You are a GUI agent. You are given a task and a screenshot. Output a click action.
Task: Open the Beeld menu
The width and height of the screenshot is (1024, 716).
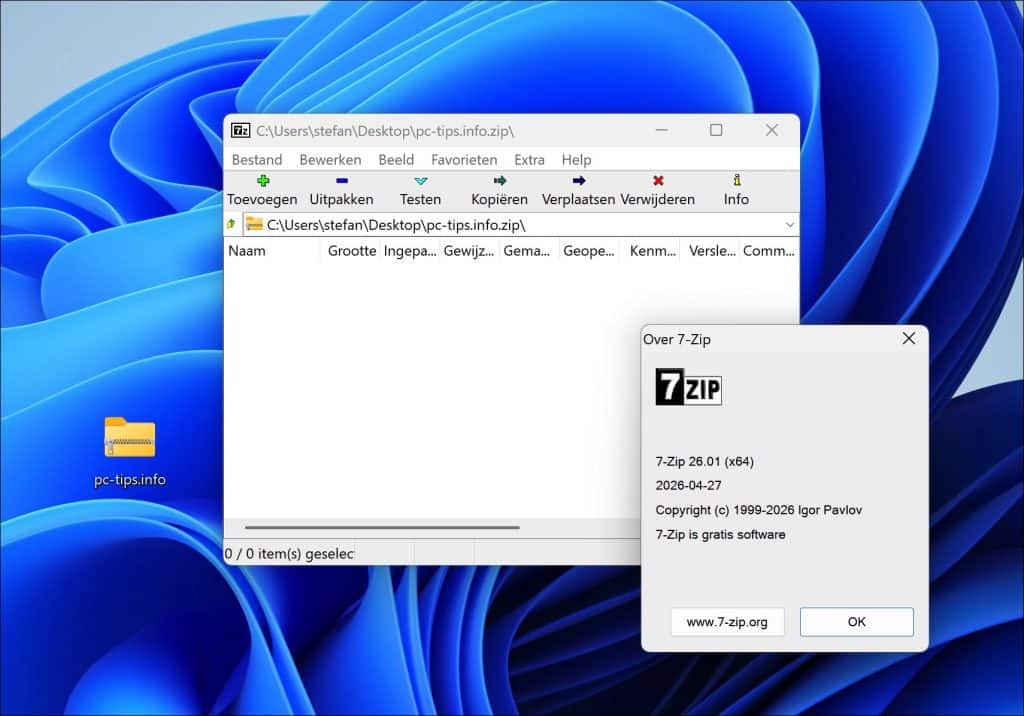click(x=396, y=159)
